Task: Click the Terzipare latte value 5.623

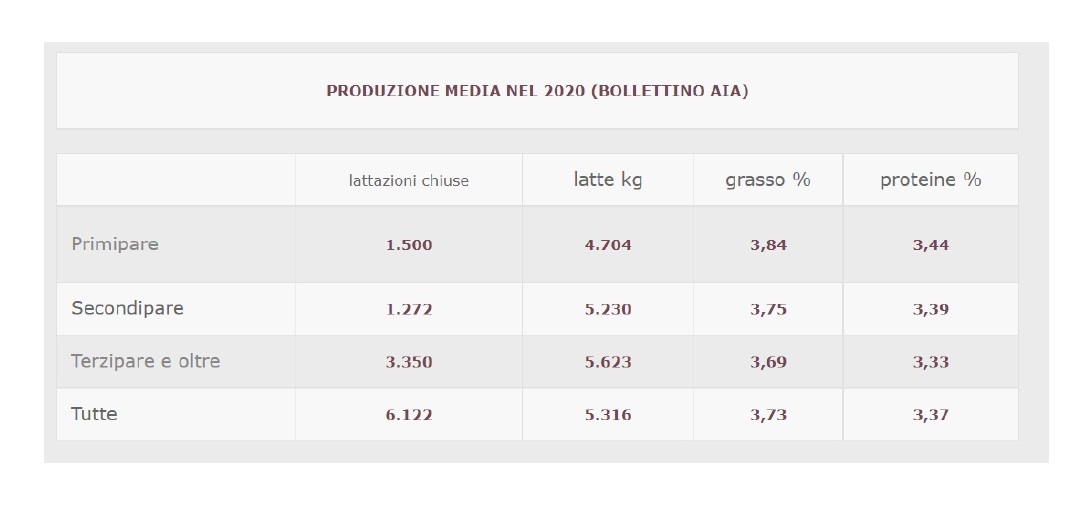Action: (x=608, y=362)
